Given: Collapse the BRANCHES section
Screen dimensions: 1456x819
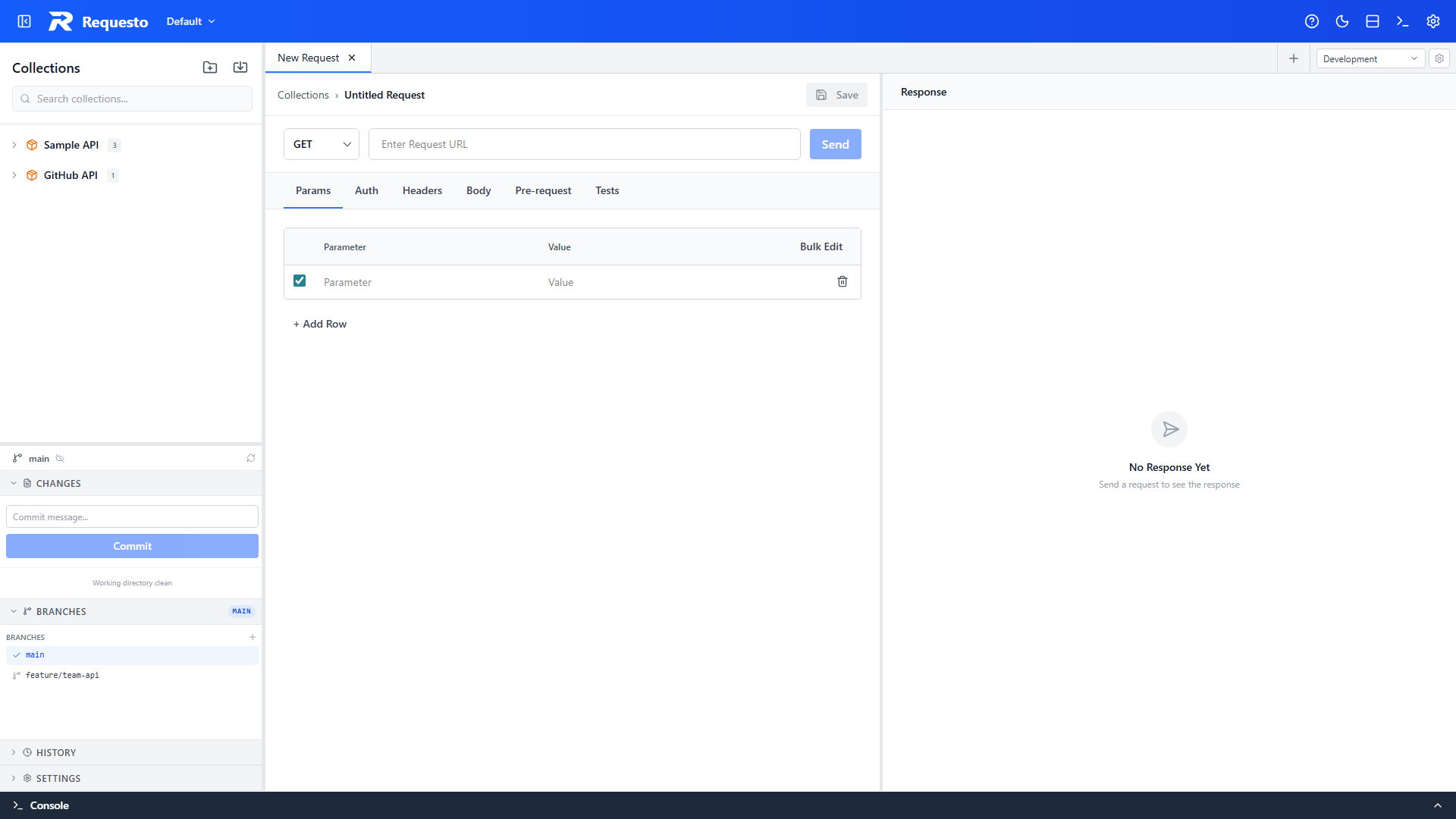Looking at the screenshot, I should coord(131,611).
